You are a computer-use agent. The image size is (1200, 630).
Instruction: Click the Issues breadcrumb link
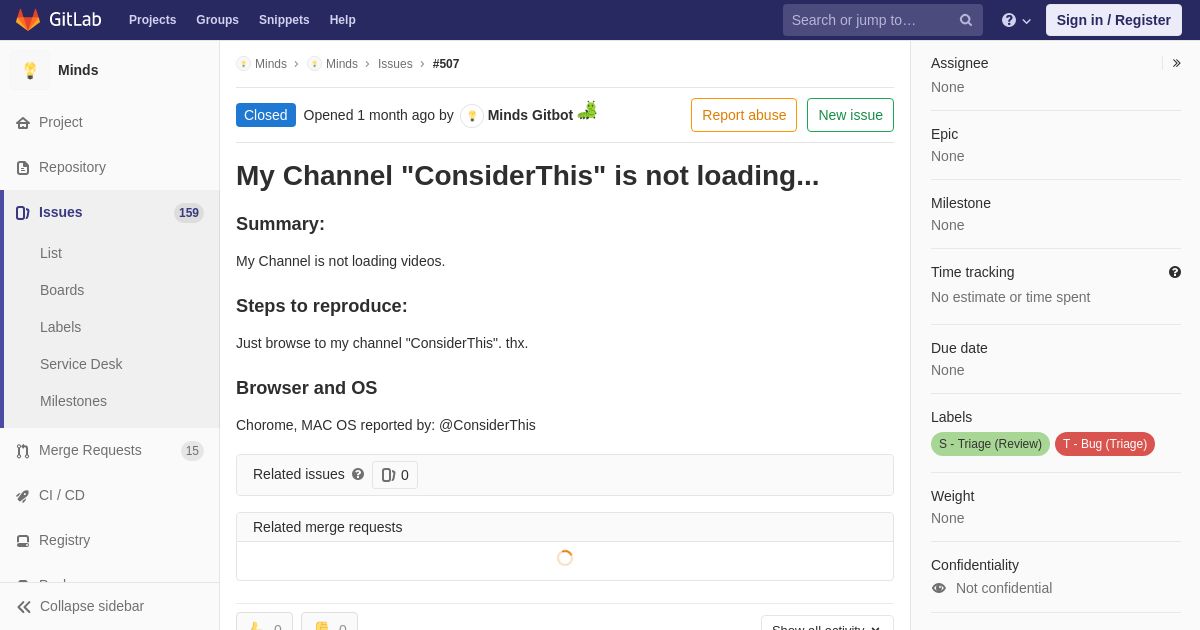click(x=395, y=64)
